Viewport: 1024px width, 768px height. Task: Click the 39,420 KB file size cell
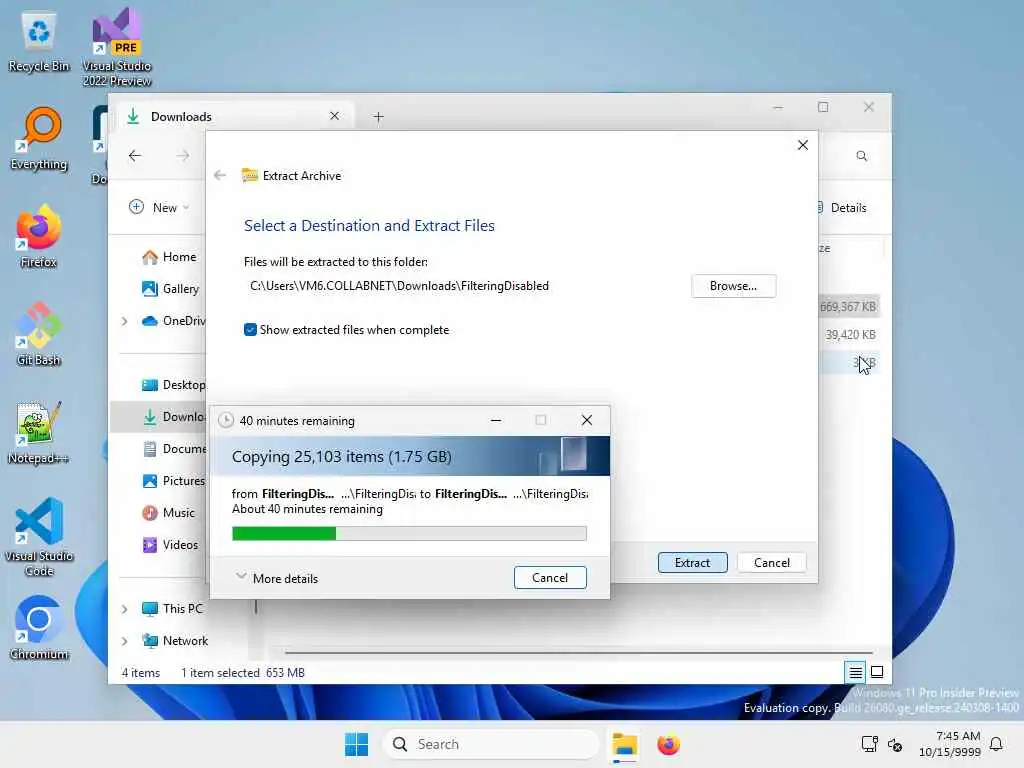pyautogui.click(x=850, y=334)
